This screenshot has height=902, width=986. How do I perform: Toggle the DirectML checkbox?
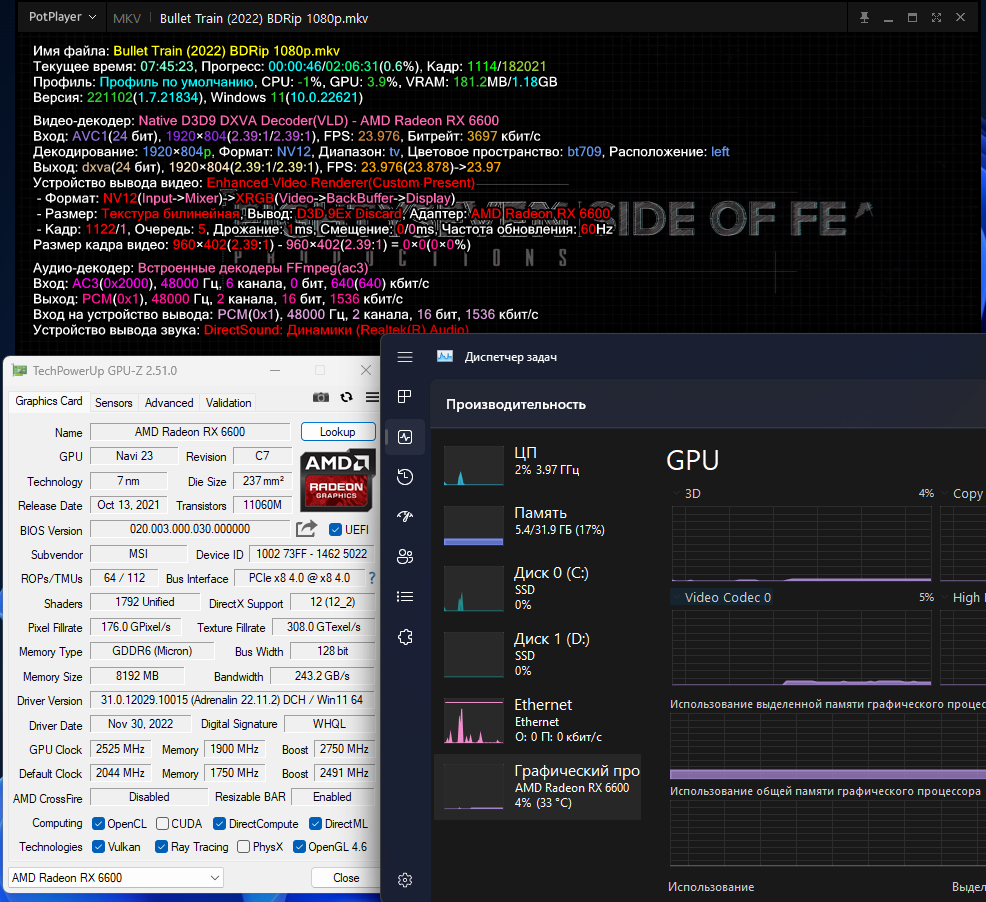point(316,823)
